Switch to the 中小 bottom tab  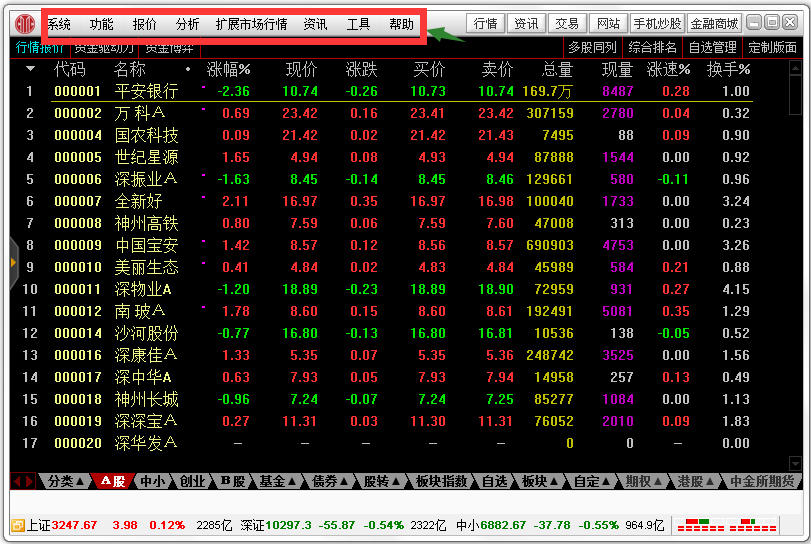(x=153, y=481)
